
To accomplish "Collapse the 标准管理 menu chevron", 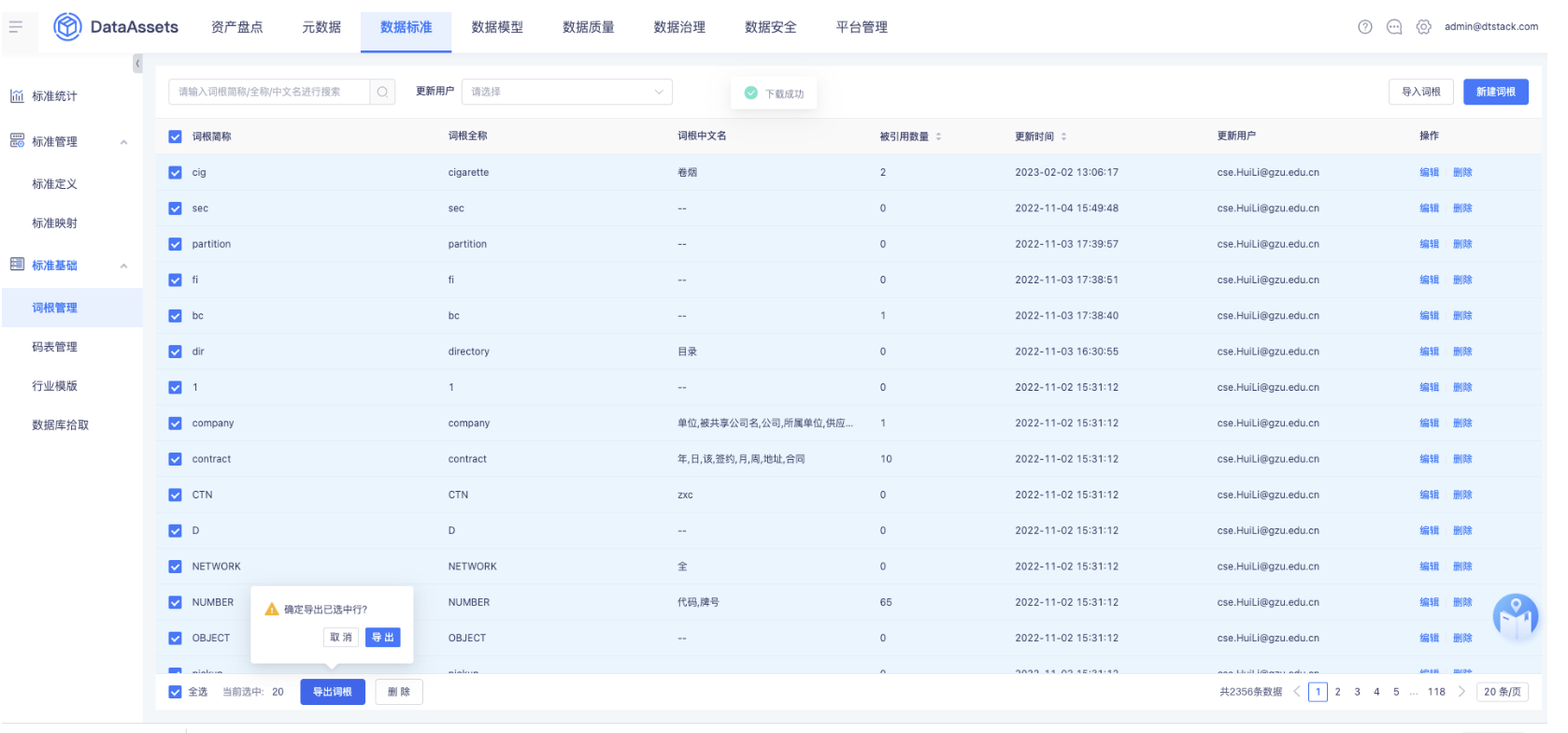I will coord(123,142).
